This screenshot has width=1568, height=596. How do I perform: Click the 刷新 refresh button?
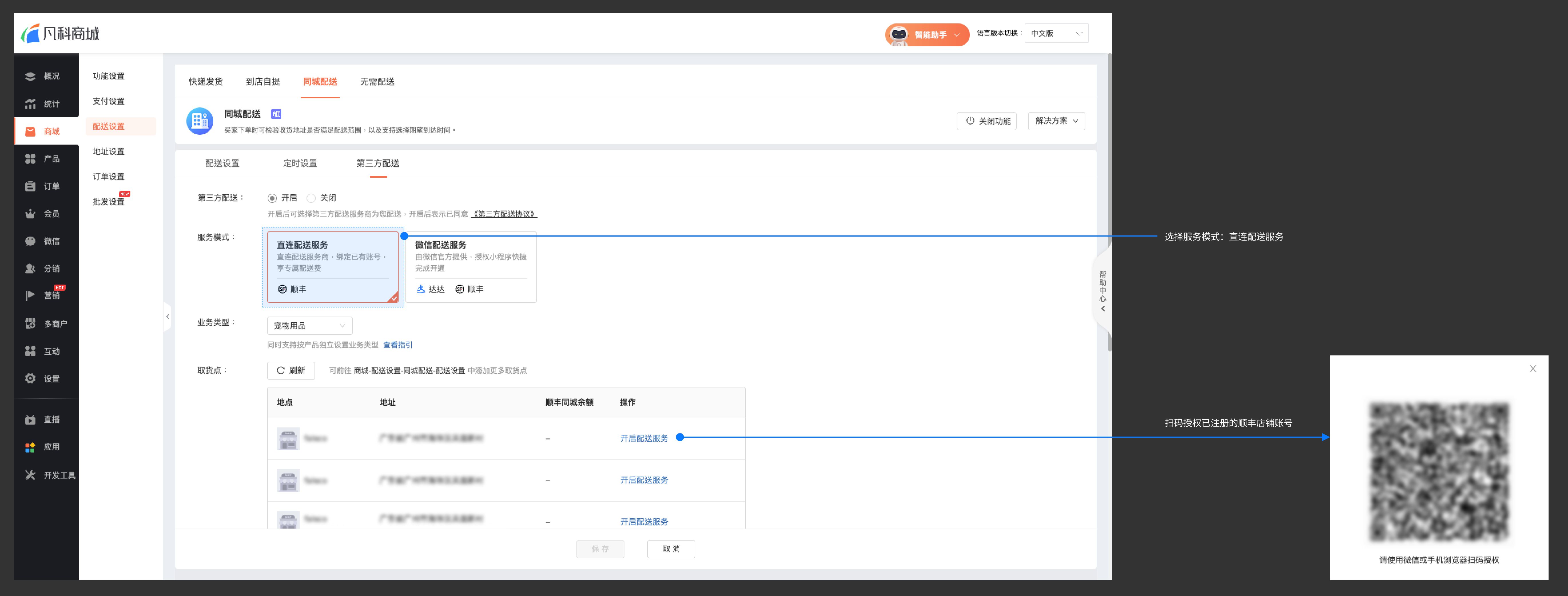click(x=291, y=370)
